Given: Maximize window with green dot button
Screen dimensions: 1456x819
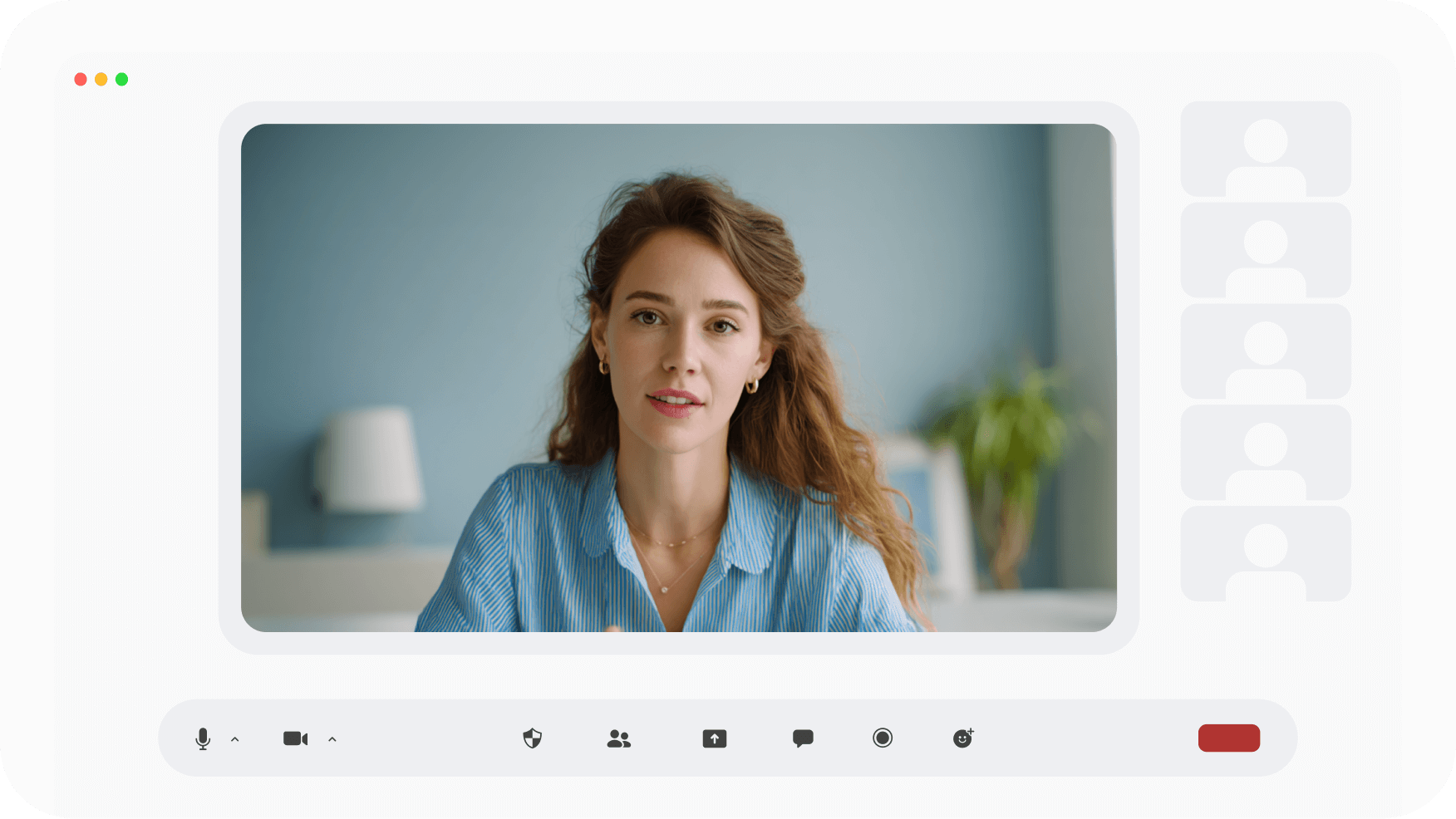Looking at the screenshot, I should tap(122, 80).
